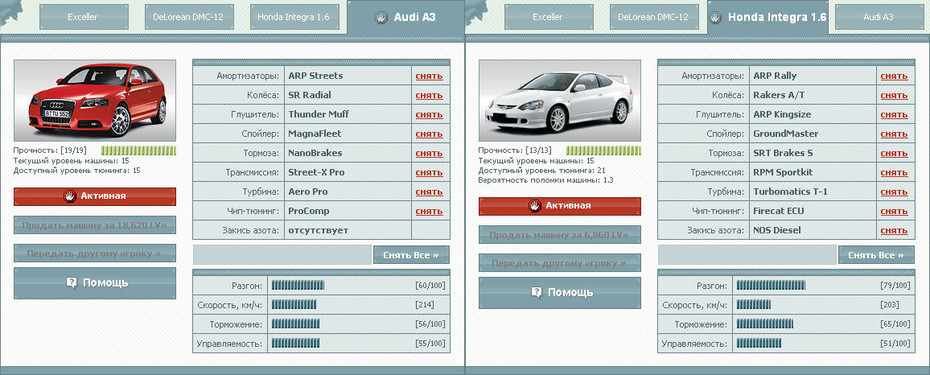Remove GroundMaster spoiler
The height and width of the screenshot is (375, 930).
click(x=894, y=134)
